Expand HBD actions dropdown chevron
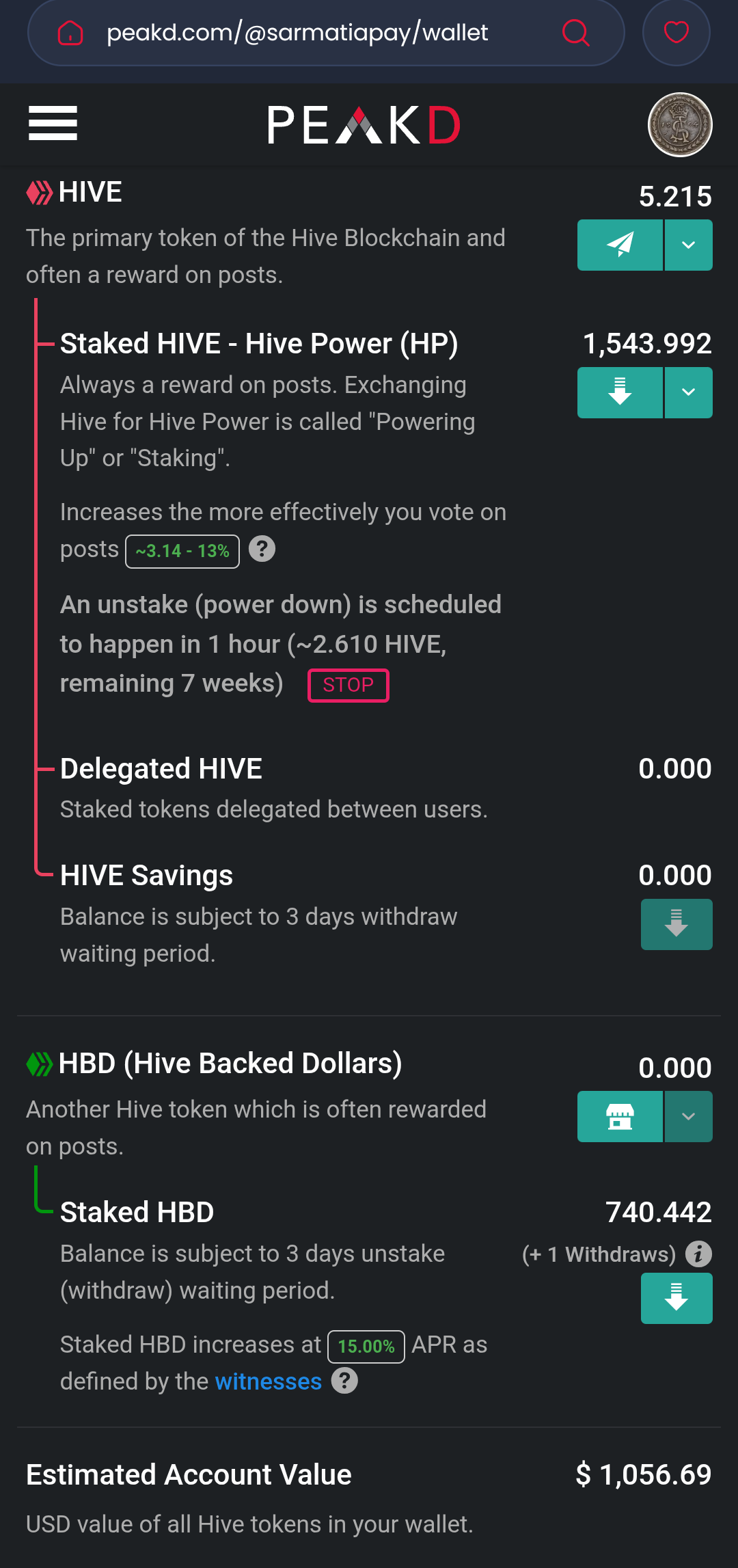This screenshot has width=738, height=1568. (689, 1116)
